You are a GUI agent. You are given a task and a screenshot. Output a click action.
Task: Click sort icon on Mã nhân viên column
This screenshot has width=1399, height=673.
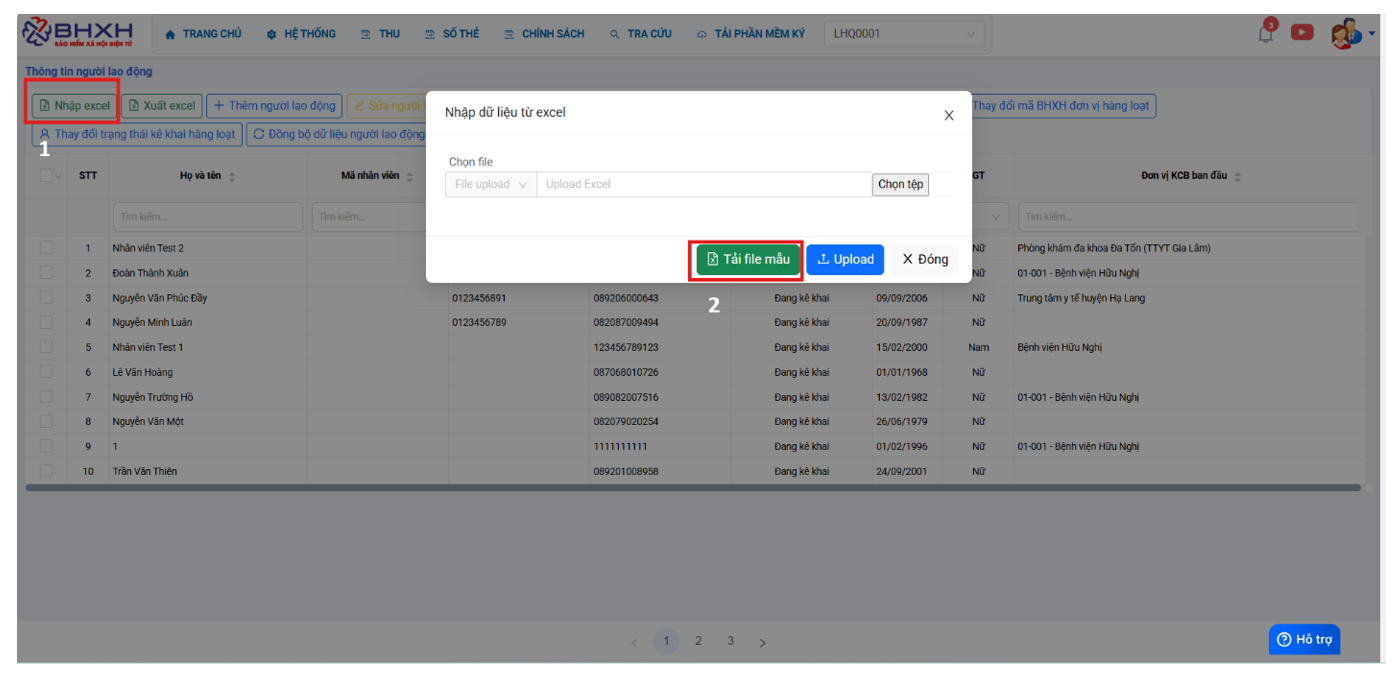[409, 177]
